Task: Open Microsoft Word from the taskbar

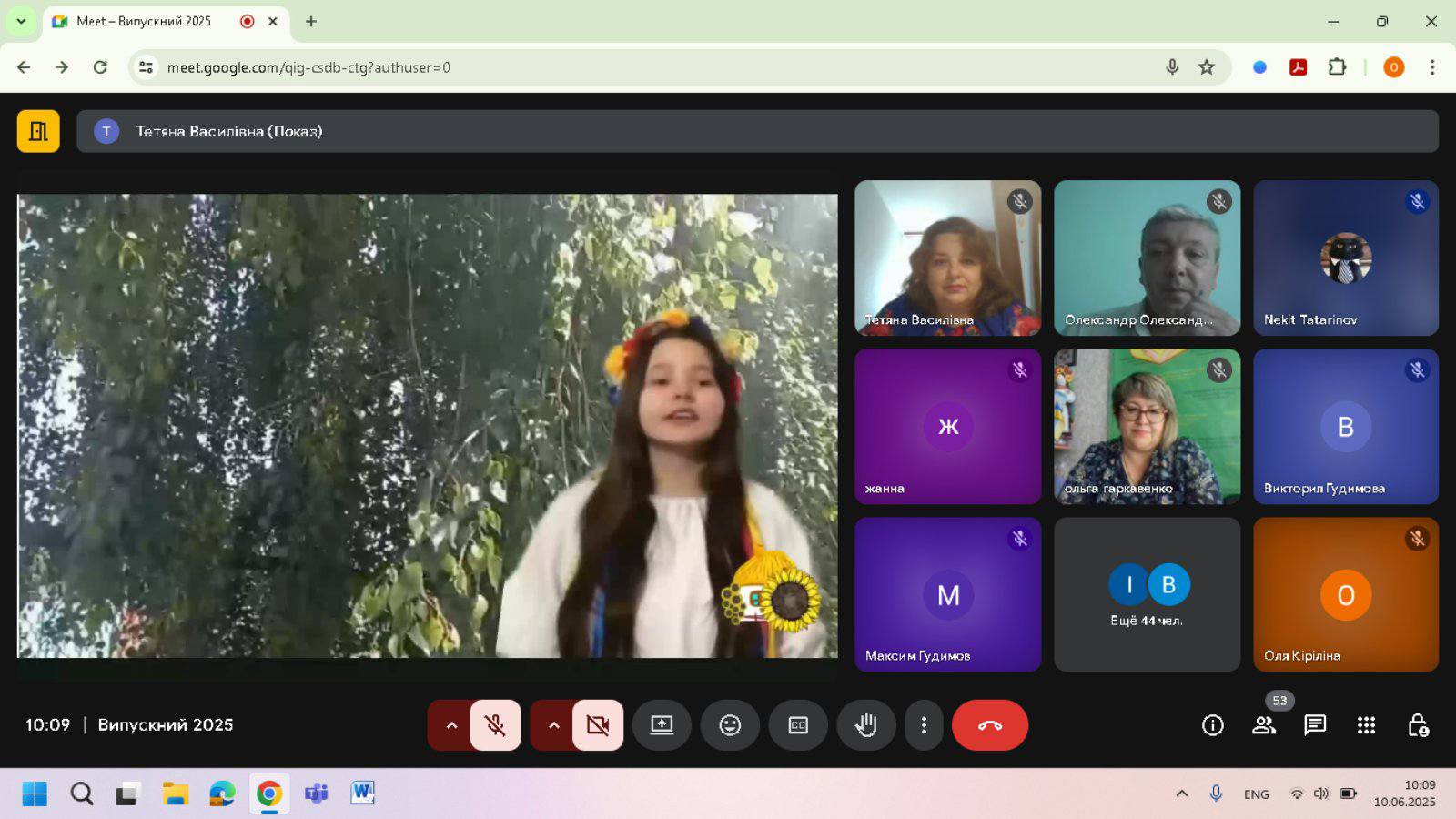Action: (x=362, y=794)
